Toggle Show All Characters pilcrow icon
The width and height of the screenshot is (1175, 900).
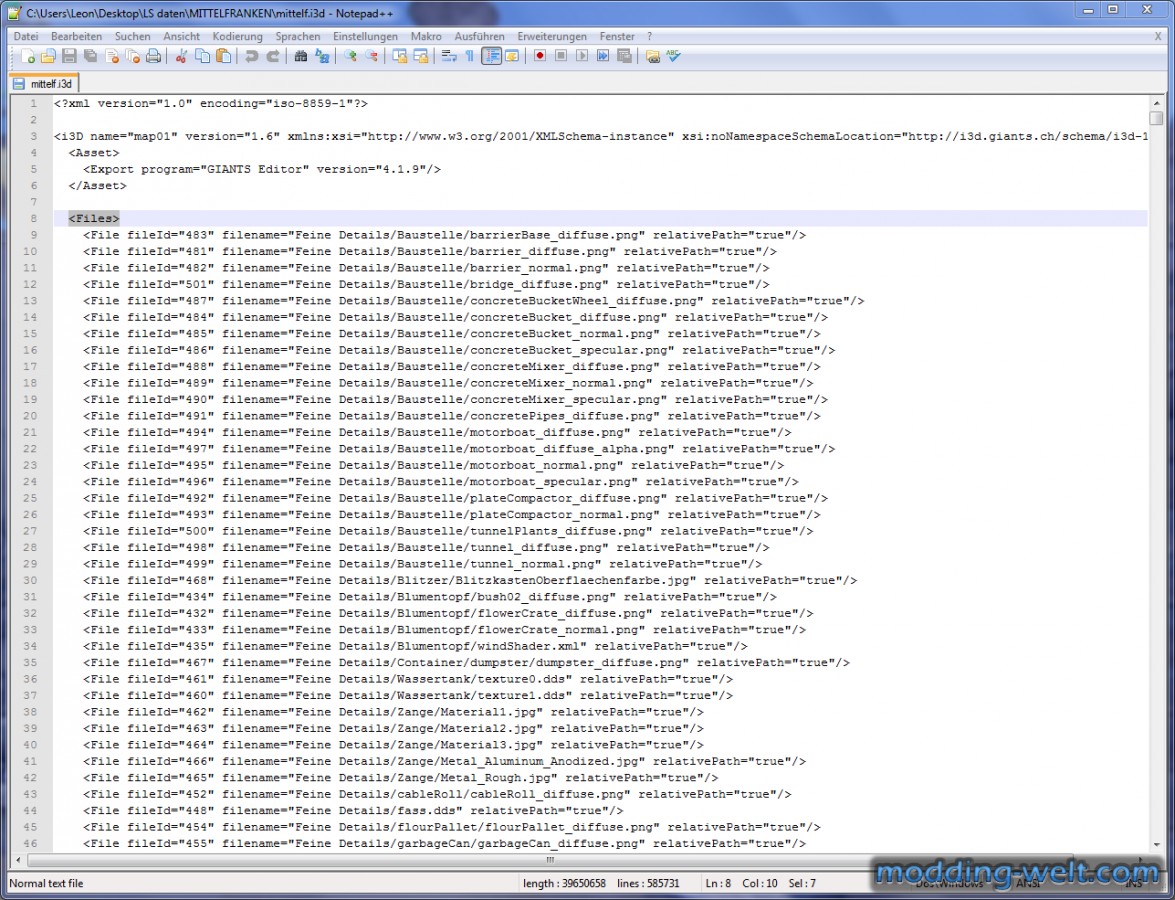point(470,56)
